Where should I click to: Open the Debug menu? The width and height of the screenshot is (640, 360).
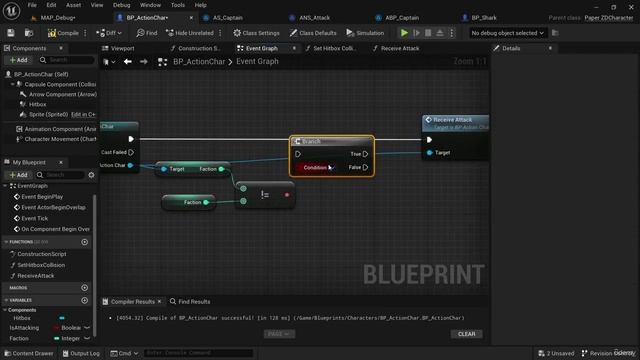(x=121, y=5)
